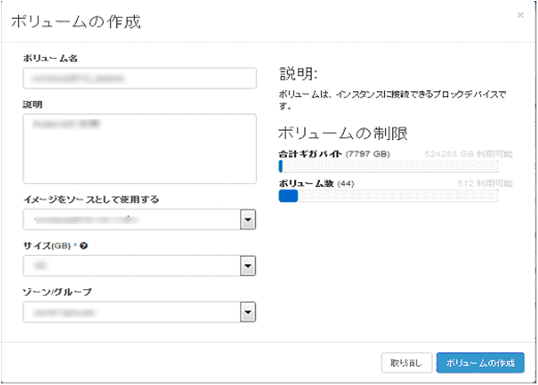Click the blue ボリュームの作成 button
Screen dimensions: 538x385
(x=480, y=363)
